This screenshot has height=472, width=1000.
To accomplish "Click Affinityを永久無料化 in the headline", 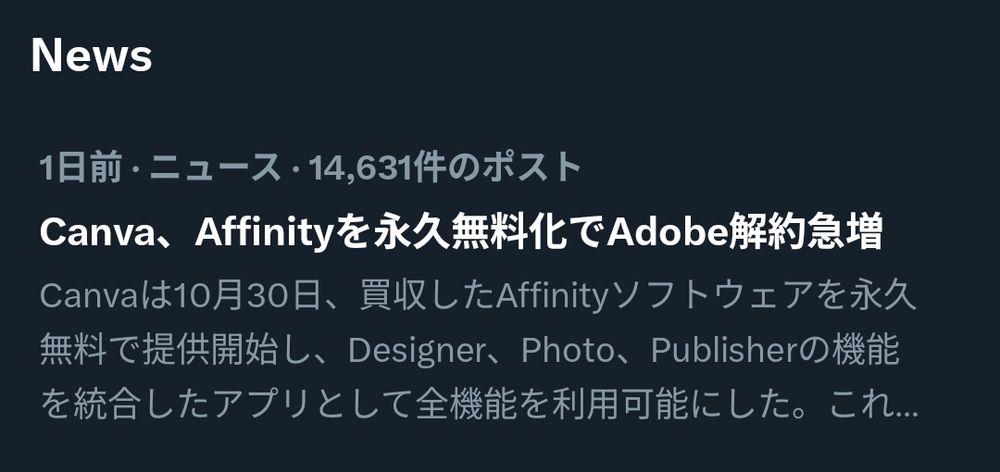I will [x=380, y=233].
